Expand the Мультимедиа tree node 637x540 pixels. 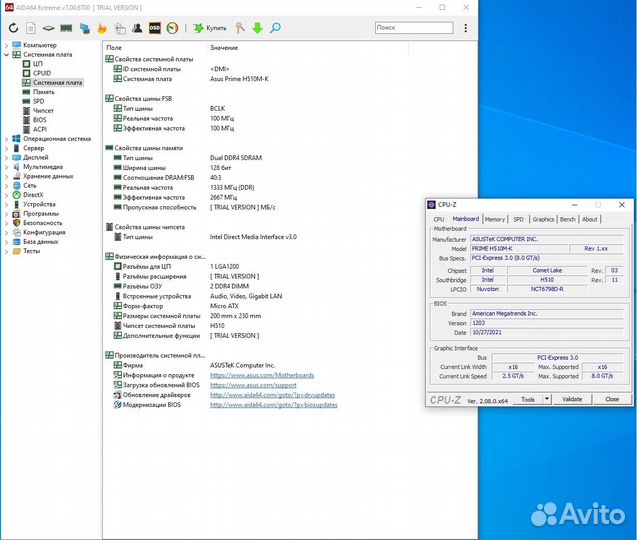(6, 167)
